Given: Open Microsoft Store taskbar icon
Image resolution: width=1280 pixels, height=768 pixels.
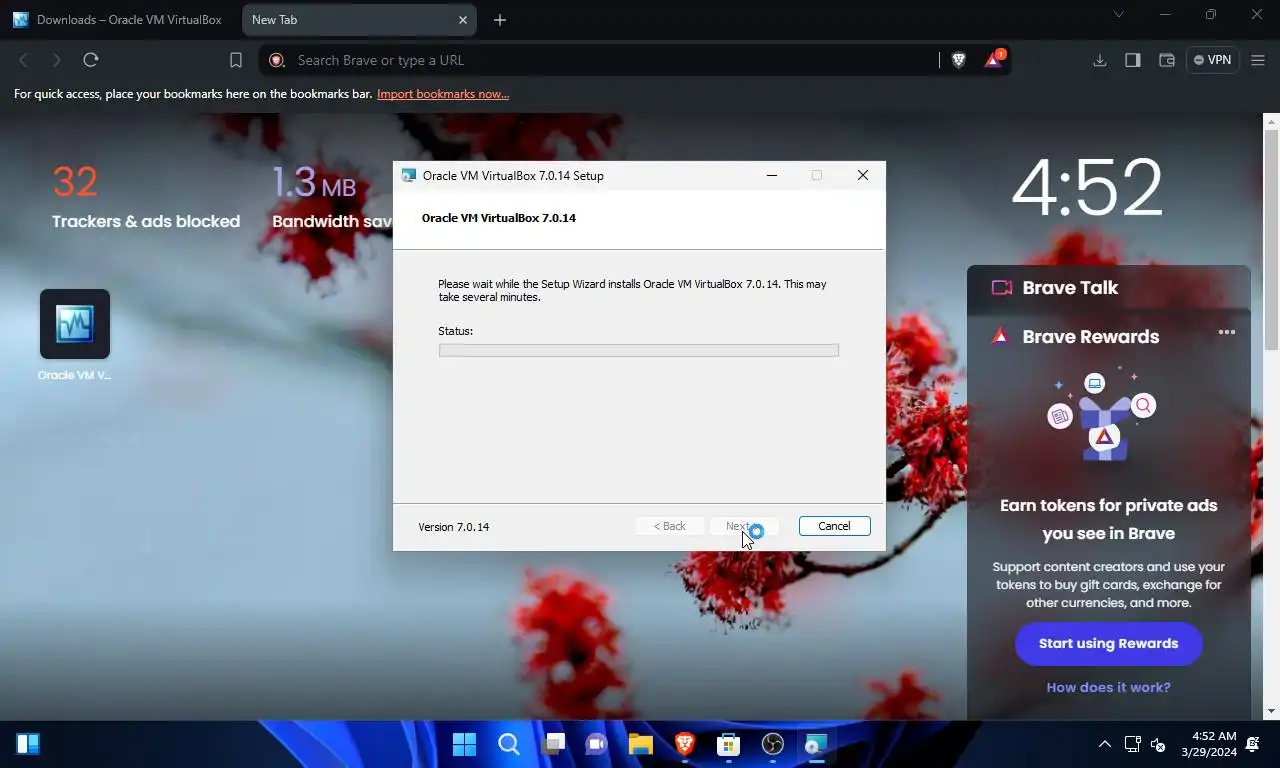Looking at the screenshot, I should pos(729,744).
